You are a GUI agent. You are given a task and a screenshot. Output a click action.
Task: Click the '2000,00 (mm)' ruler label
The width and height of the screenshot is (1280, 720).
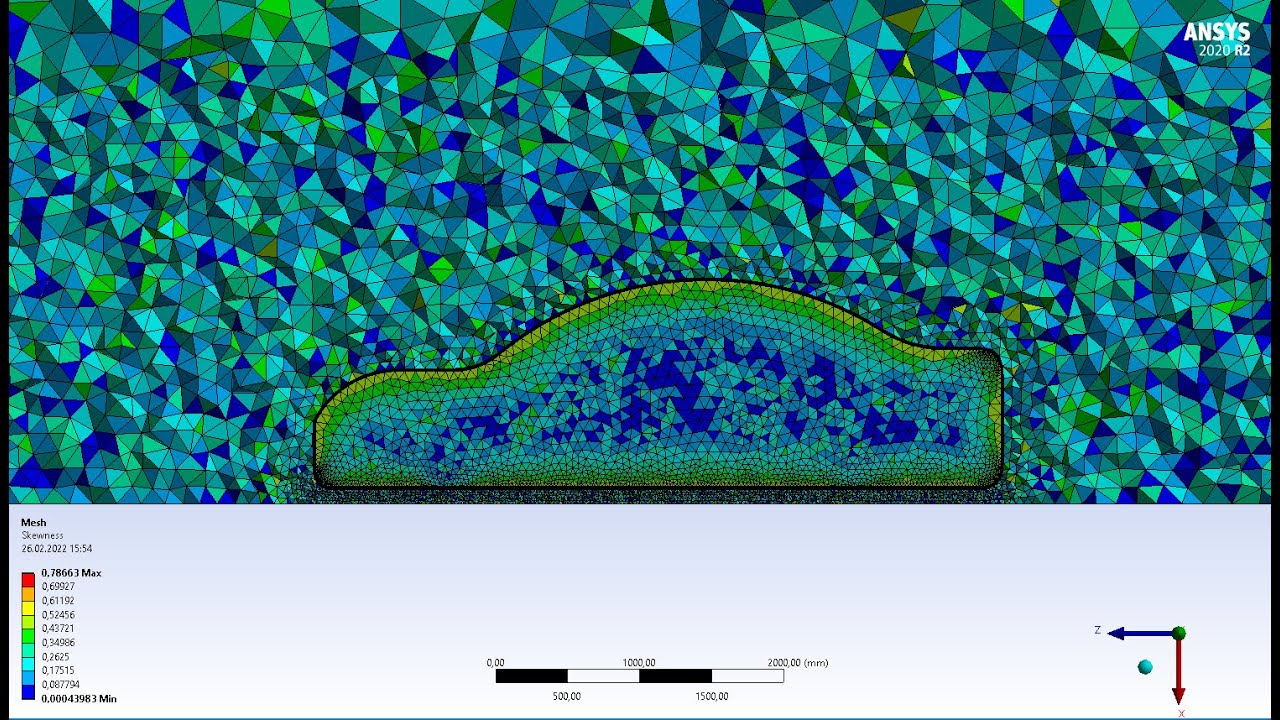pyautogui.click(x=798, y=663)
